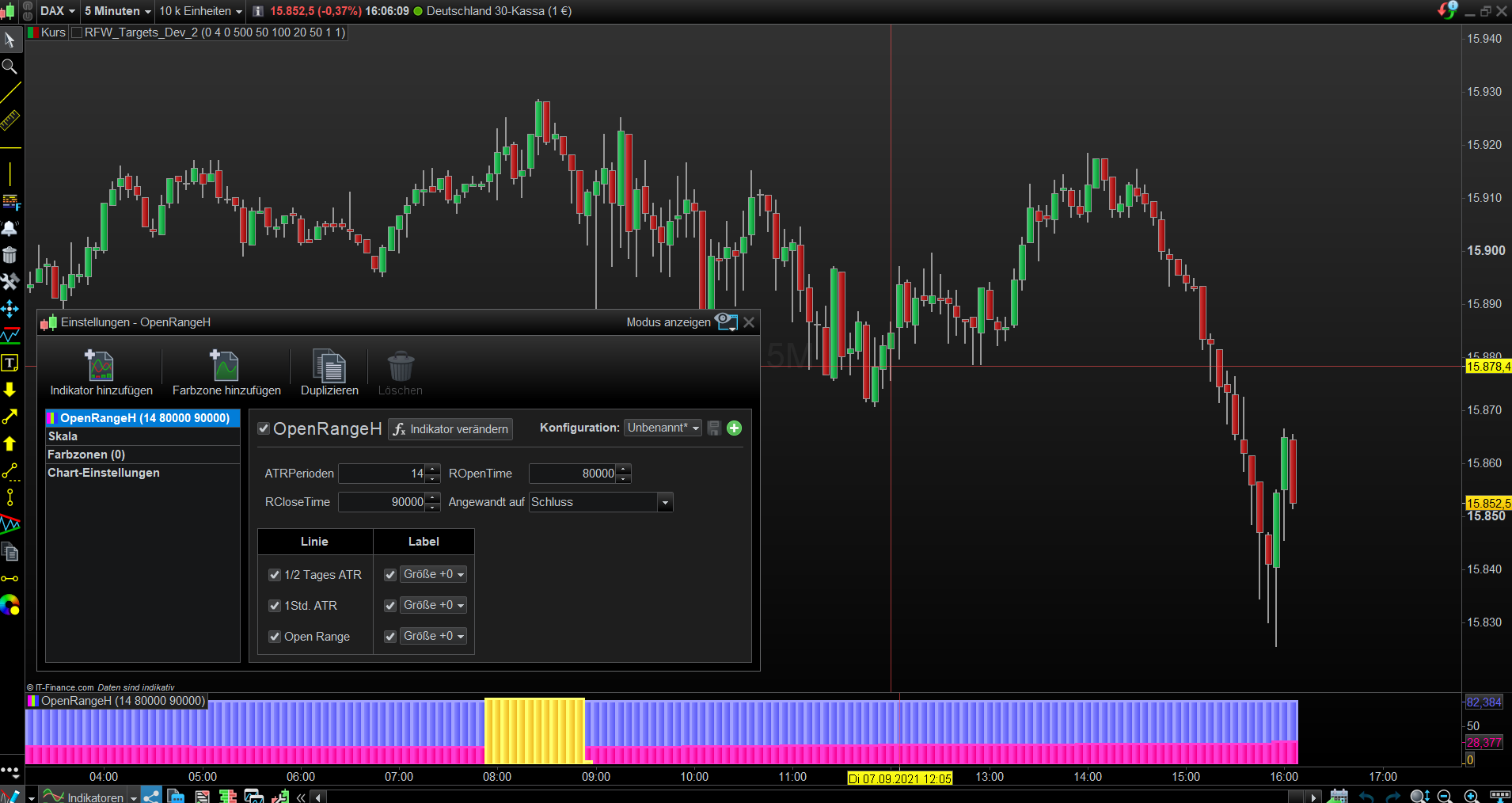Screen dimensions: 1512x803
Task: Toggle label checkbox for 1Std. ATR
Action: tap(390, 606)
